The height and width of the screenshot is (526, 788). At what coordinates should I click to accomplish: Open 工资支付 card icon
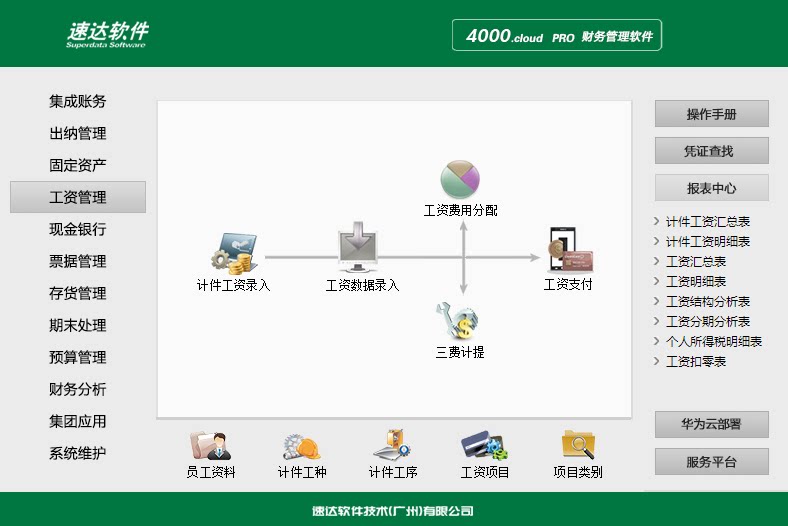point(570,250)
